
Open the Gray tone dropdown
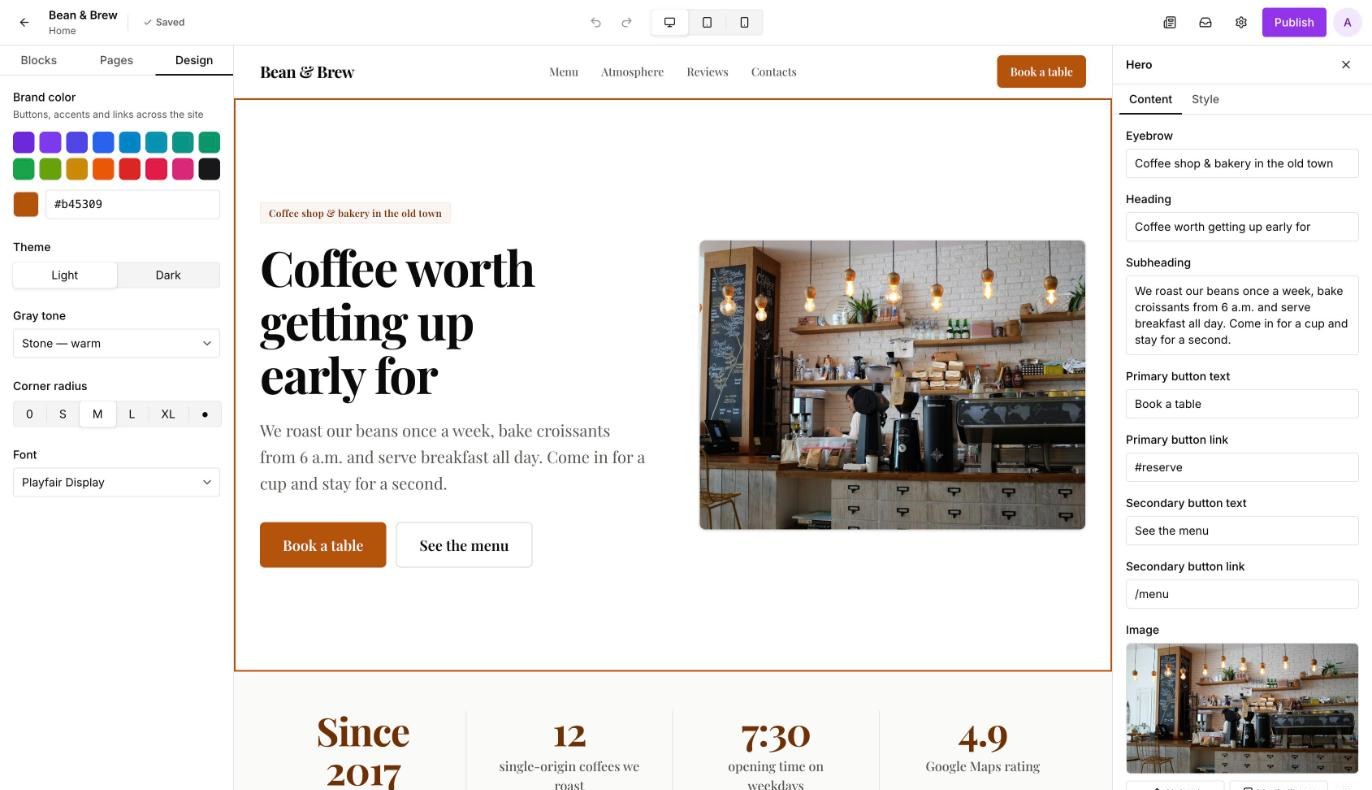click(x=116, y=343)
